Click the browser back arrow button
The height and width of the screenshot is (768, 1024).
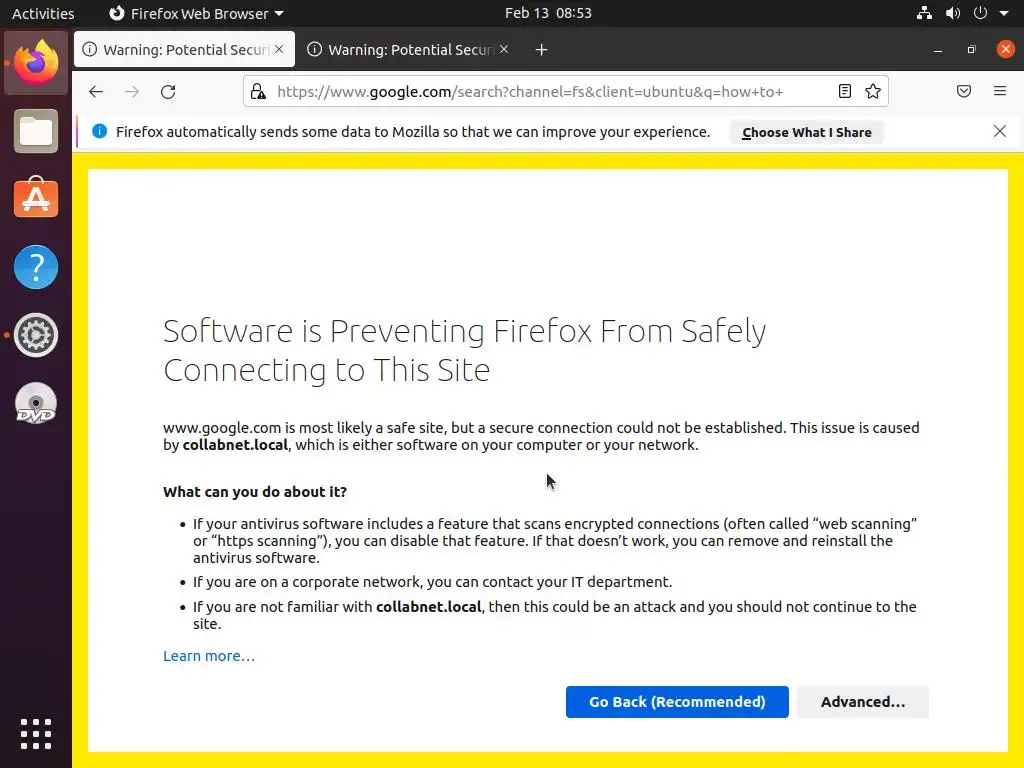(x=96, y=92)
